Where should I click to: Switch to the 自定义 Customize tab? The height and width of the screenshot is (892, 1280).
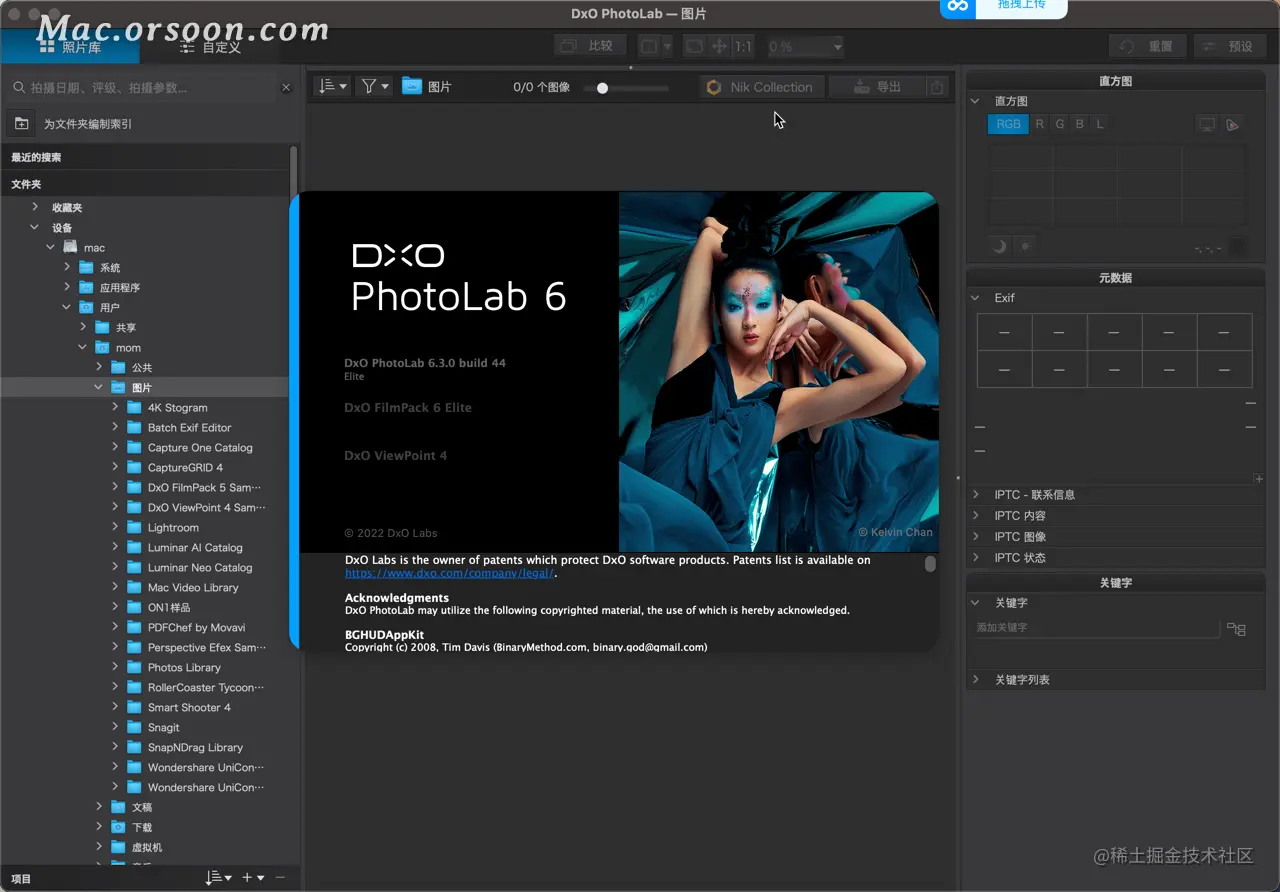click(210, 46)
